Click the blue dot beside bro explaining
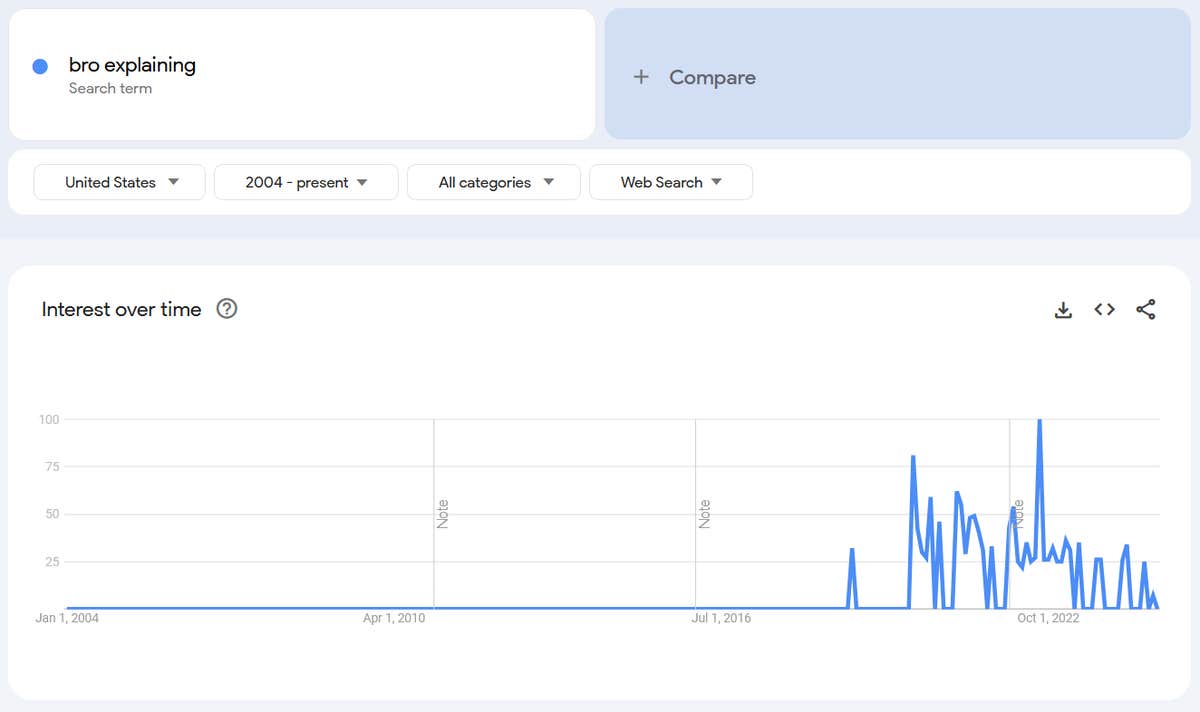This screenshot has height=712, width=1200. point(40,67)
